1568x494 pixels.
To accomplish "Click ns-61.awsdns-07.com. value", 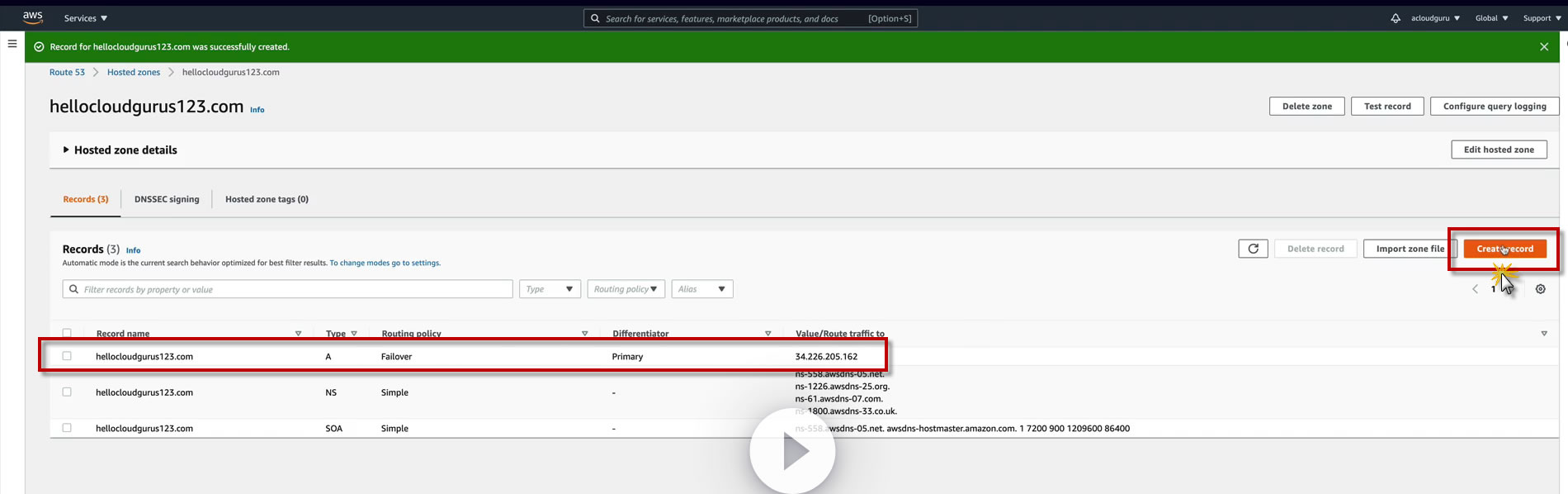I will point(838,399).
